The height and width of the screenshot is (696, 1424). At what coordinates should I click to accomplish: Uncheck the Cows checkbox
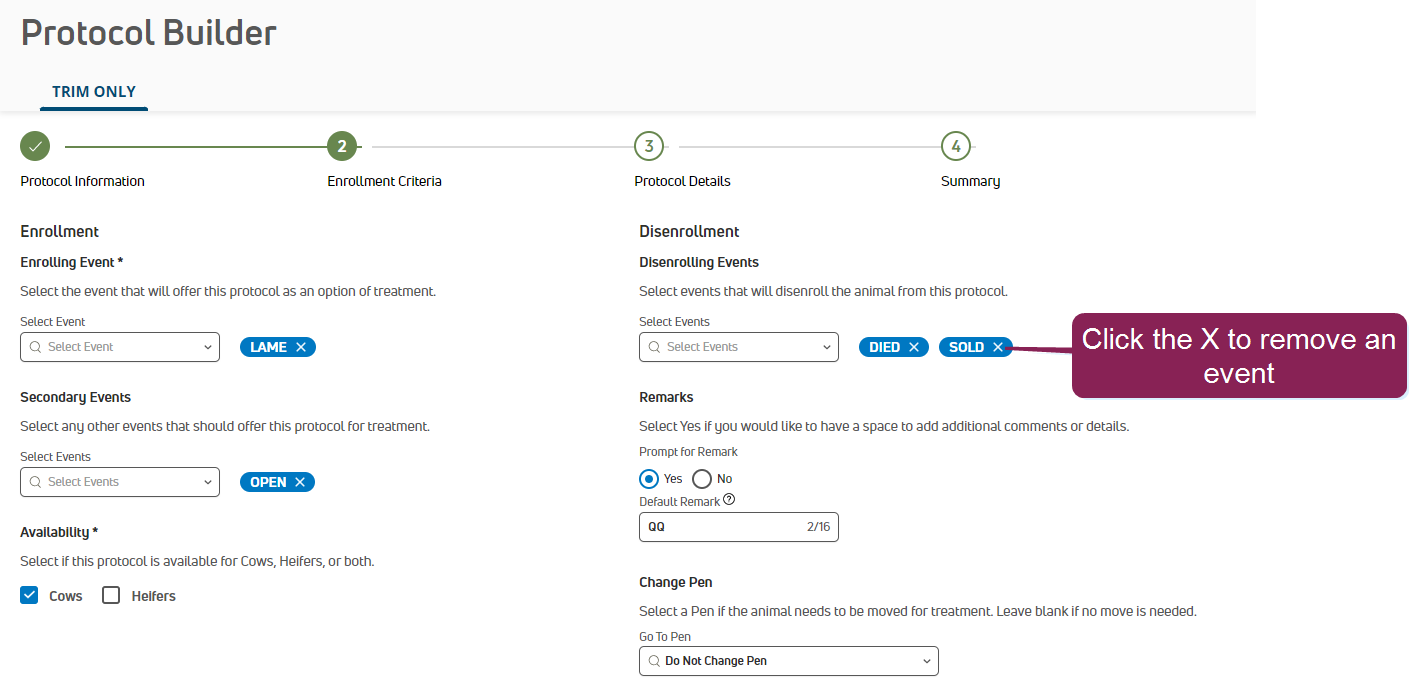pos(29,595)
